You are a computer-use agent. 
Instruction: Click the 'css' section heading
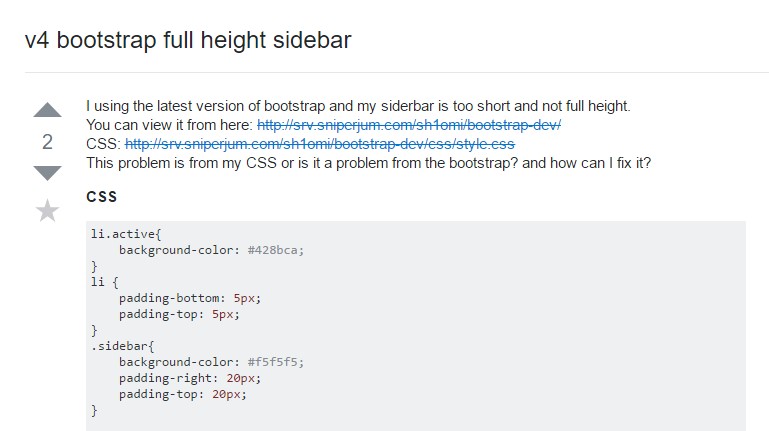pos(102,196)
